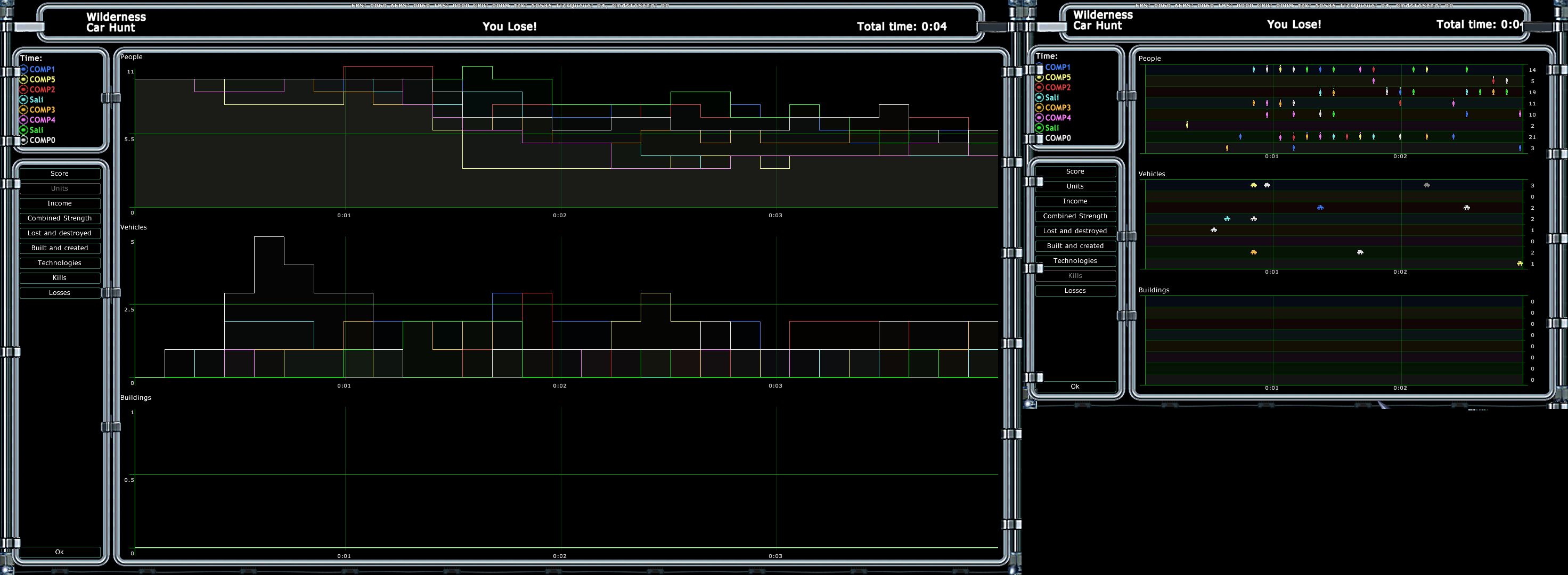Confirm with Ok in left window
1568x575 pixels.
tap(60, 552)
